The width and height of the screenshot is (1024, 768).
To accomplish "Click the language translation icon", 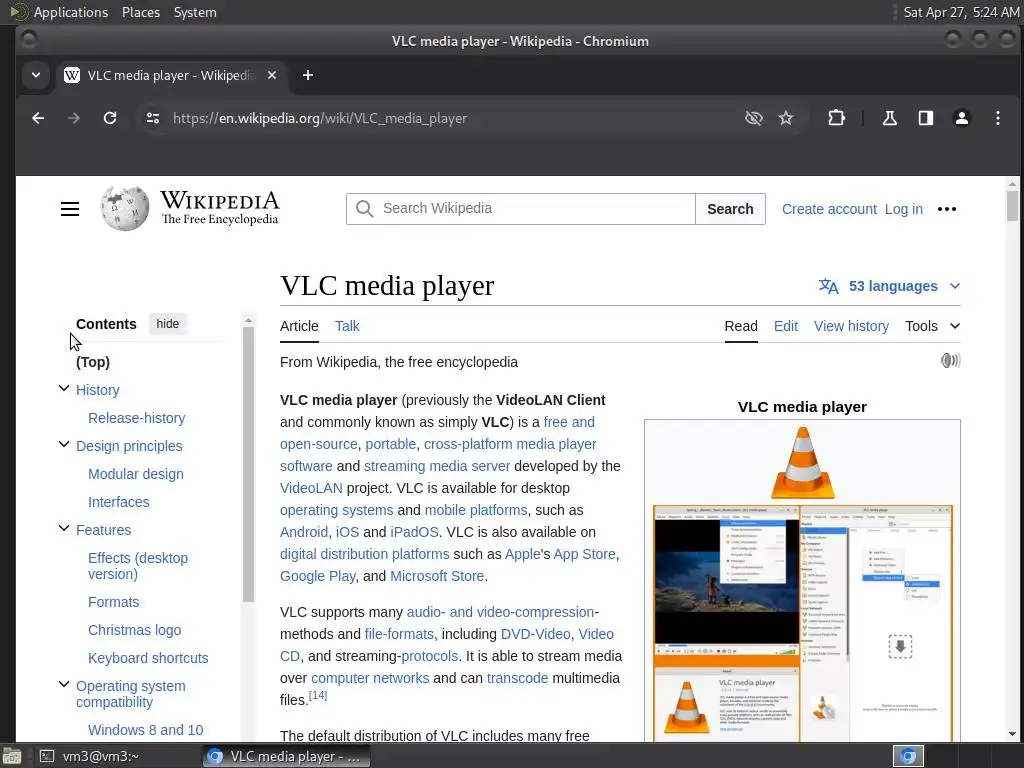I will (829, 286).
